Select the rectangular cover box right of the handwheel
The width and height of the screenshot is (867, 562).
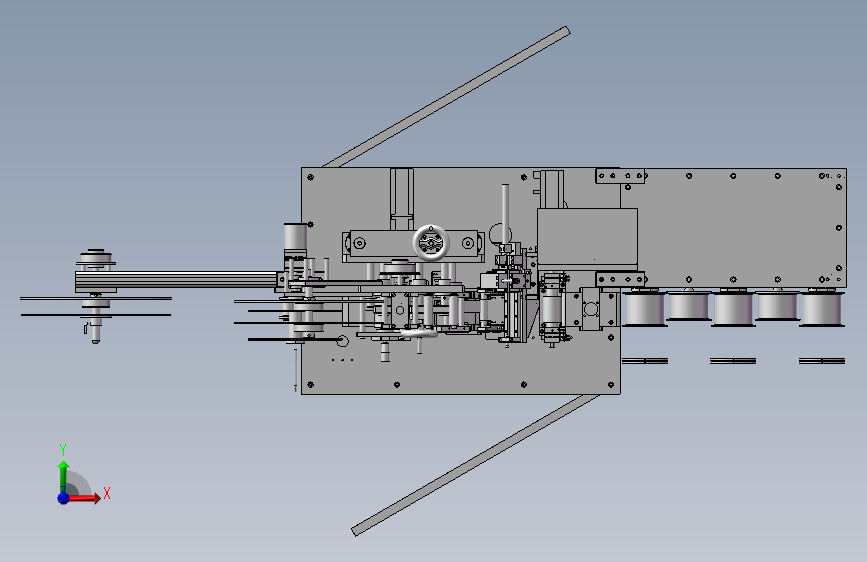pos(587,238)
